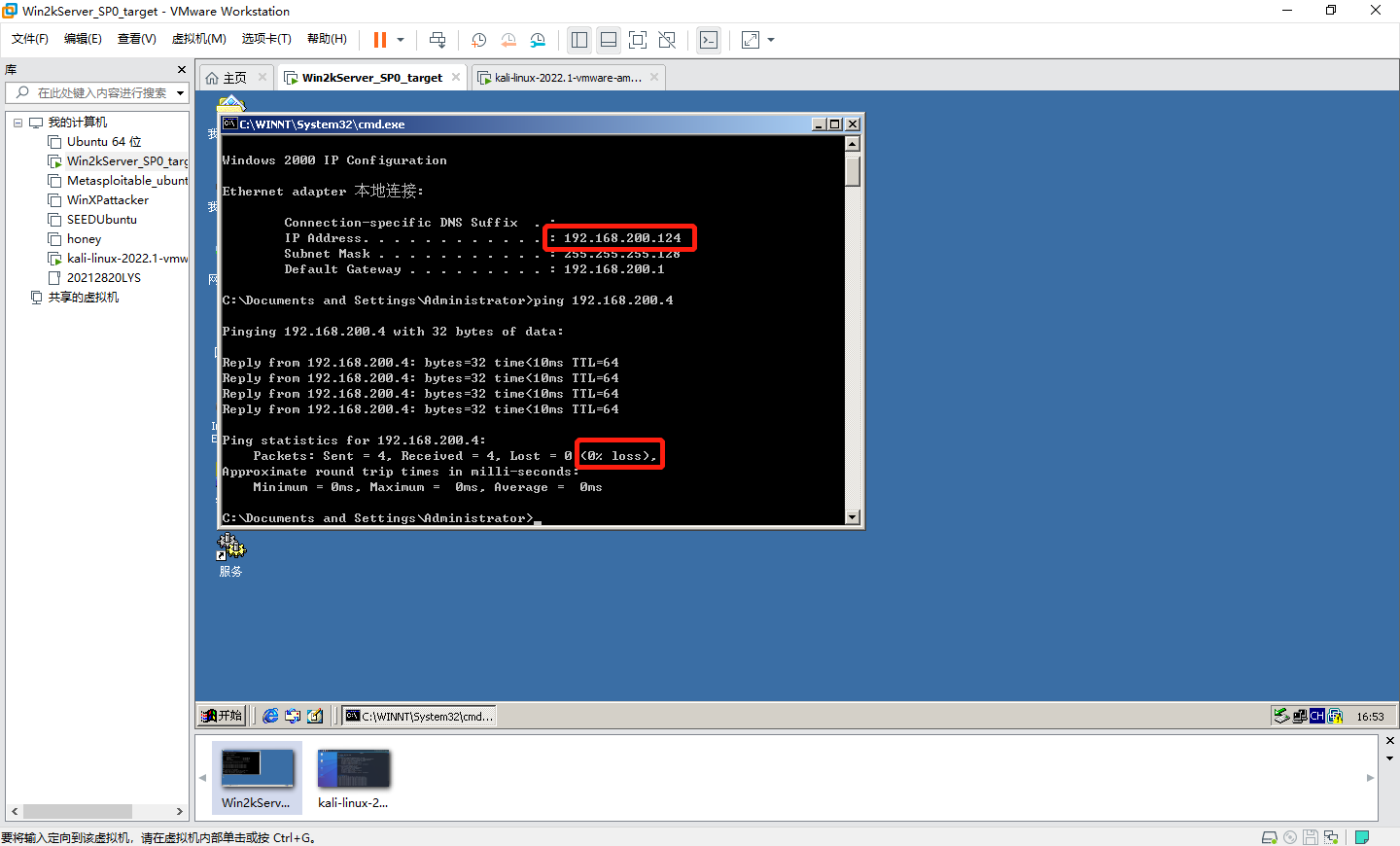
Task: Revert the virtual machine to previous snapshot
Action: click(508, 40)
